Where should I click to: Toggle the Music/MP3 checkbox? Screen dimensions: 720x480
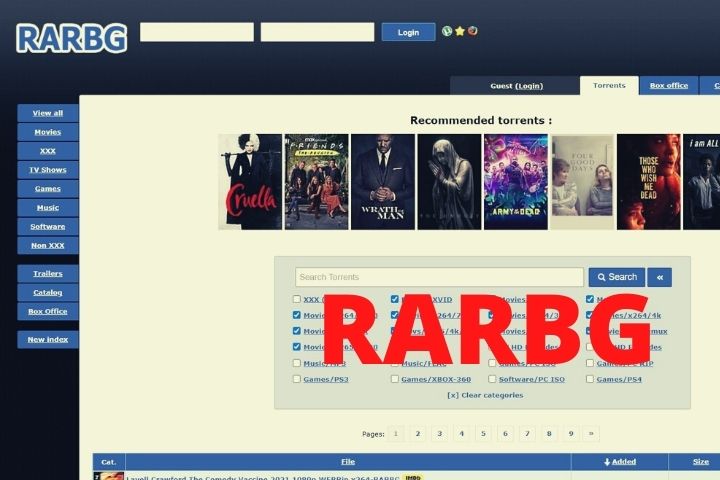click(x=297, y=363)
